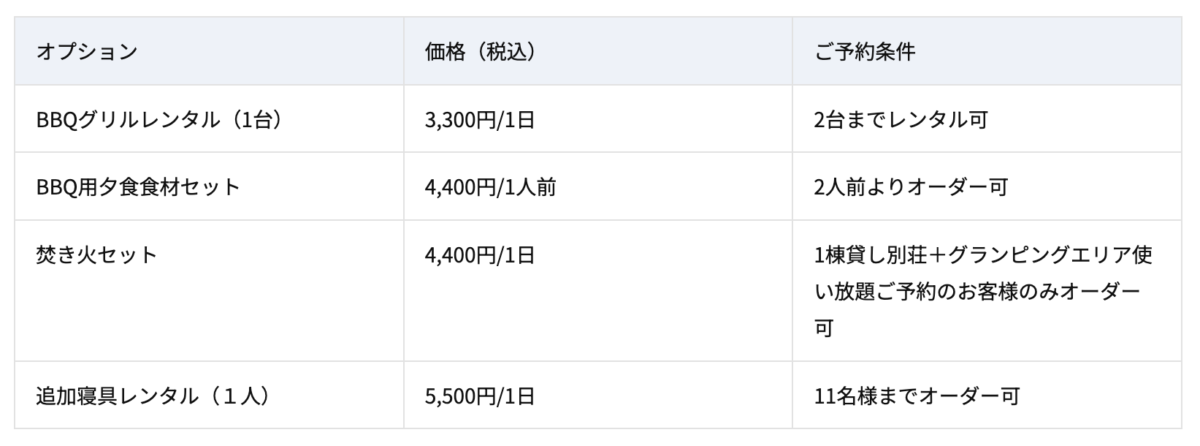This screenshot has width=1200, height=446.
Task: Click the 5,500円/1日 price cell
Action: 480,396
